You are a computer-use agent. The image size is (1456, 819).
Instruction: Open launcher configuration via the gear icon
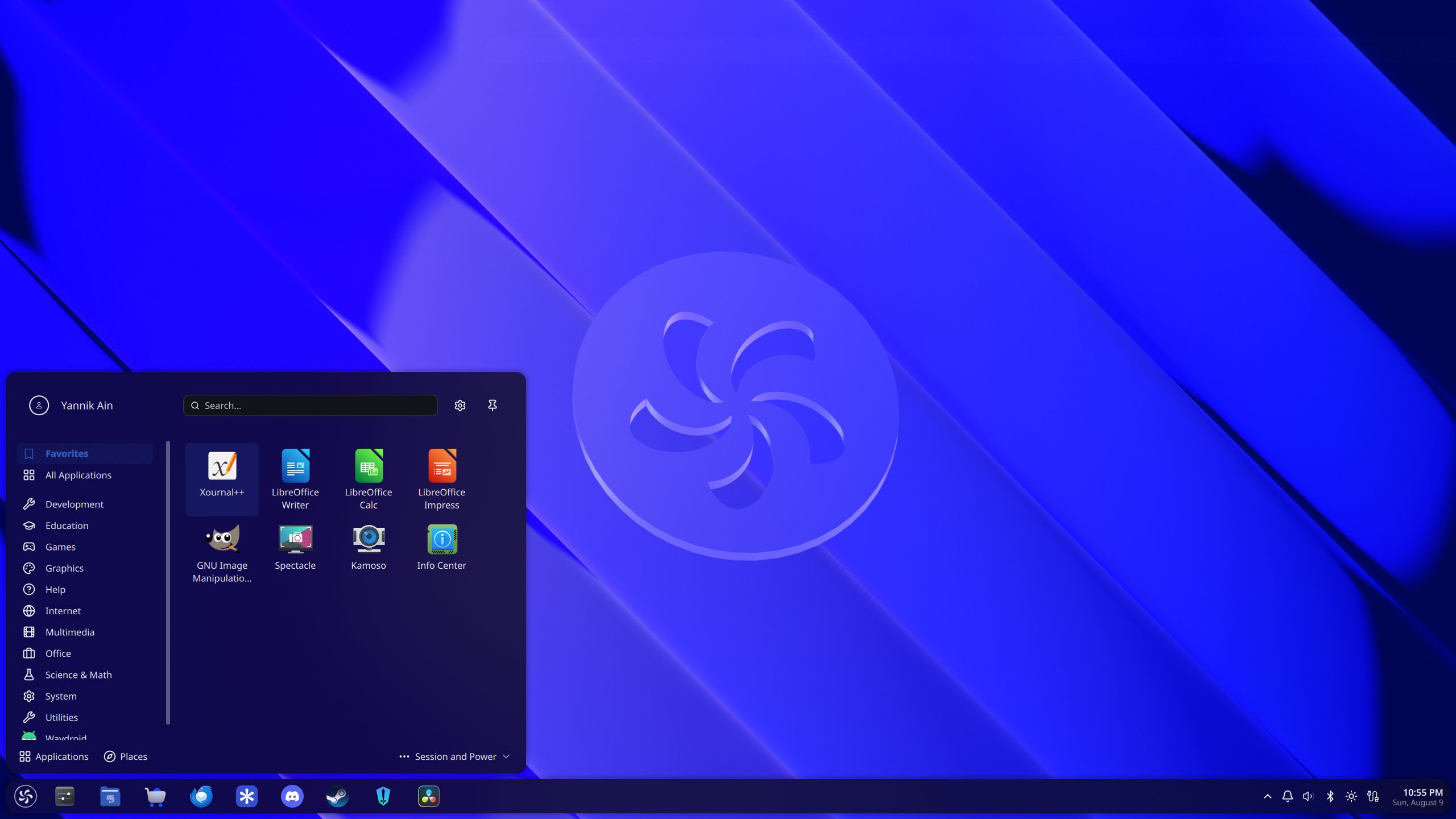pos(460,406)
